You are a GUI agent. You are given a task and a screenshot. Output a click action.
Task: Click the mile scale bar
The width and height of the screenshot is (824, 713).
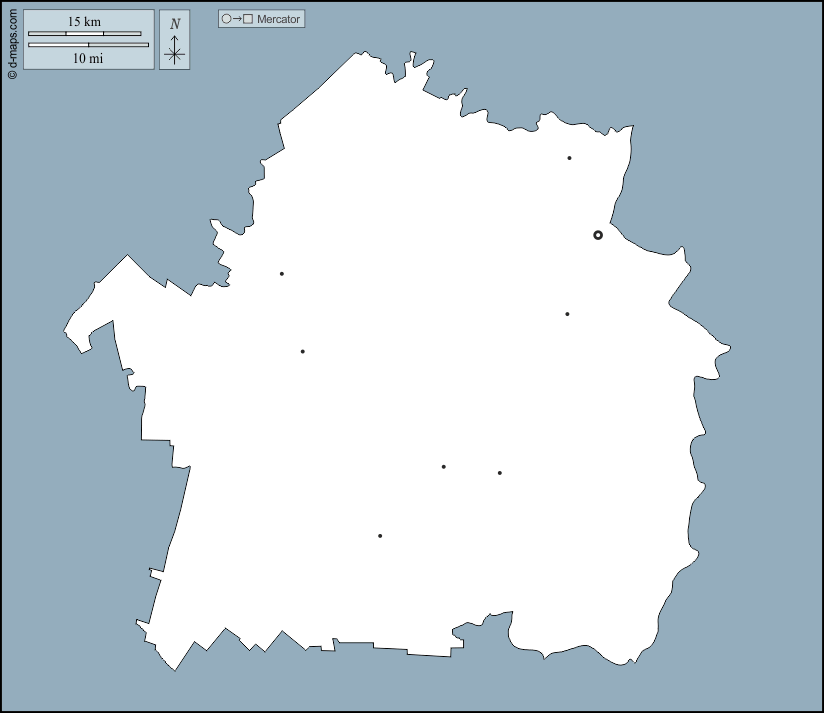88,45
